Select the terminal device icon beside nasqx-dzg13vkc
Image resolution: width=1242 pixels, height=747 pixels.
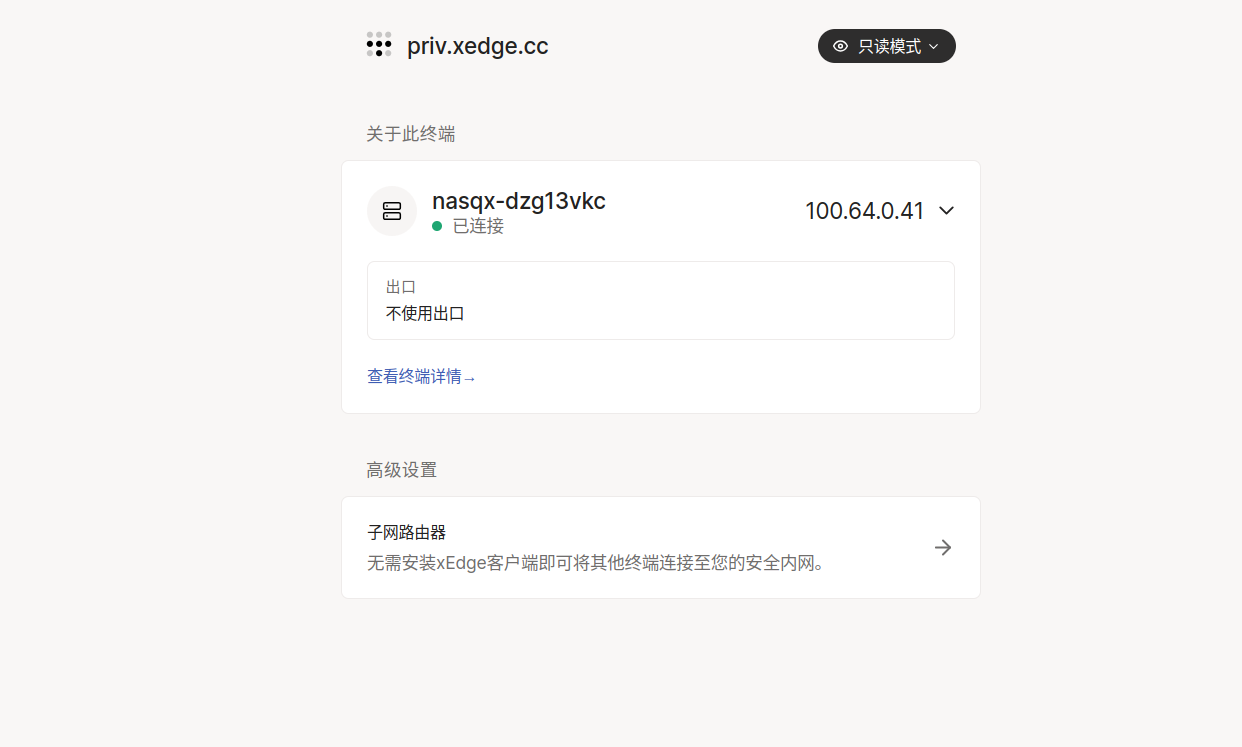(x=392, y=211)
